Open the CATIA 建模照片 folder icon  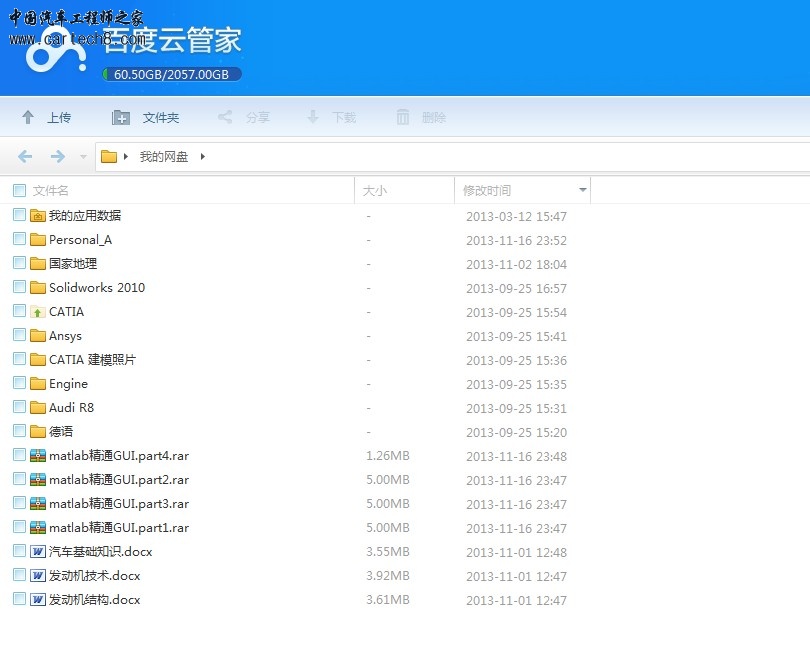(38, 359)
